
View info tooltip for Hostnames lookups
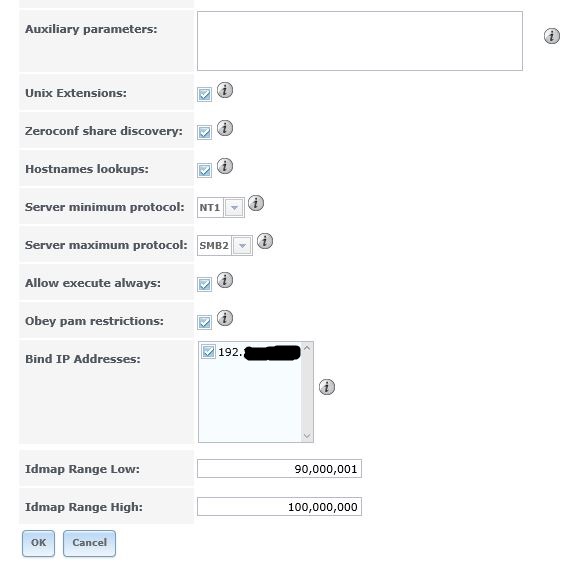pos(225,166)
